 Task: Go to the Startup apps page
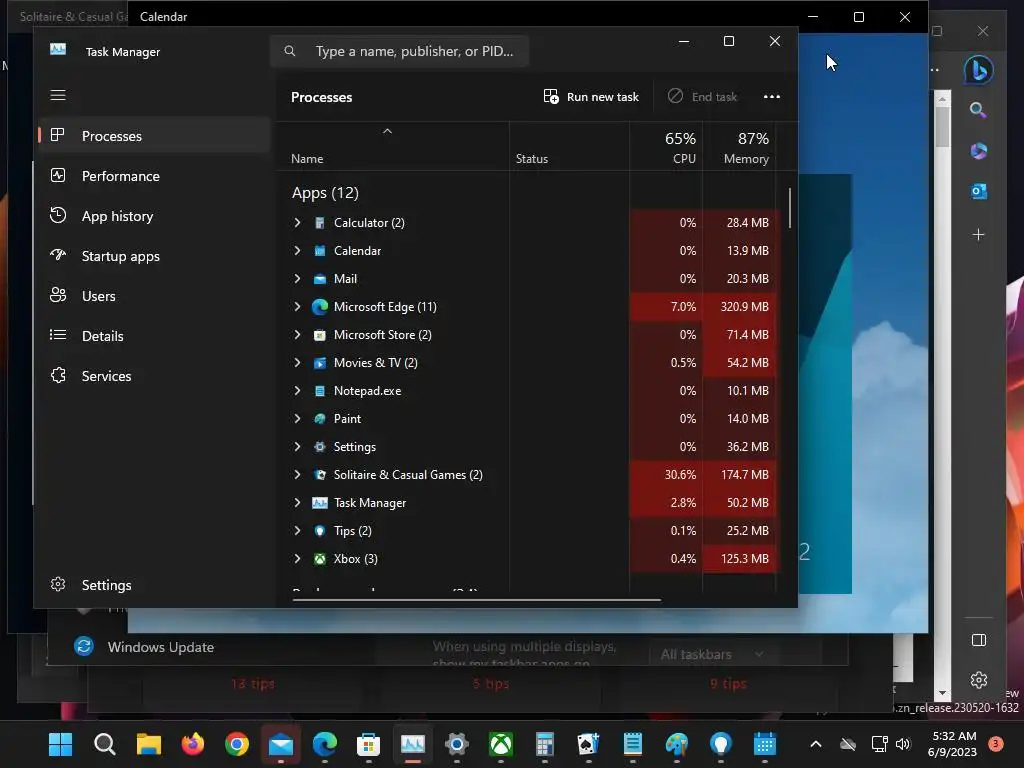tap(154, 256)
